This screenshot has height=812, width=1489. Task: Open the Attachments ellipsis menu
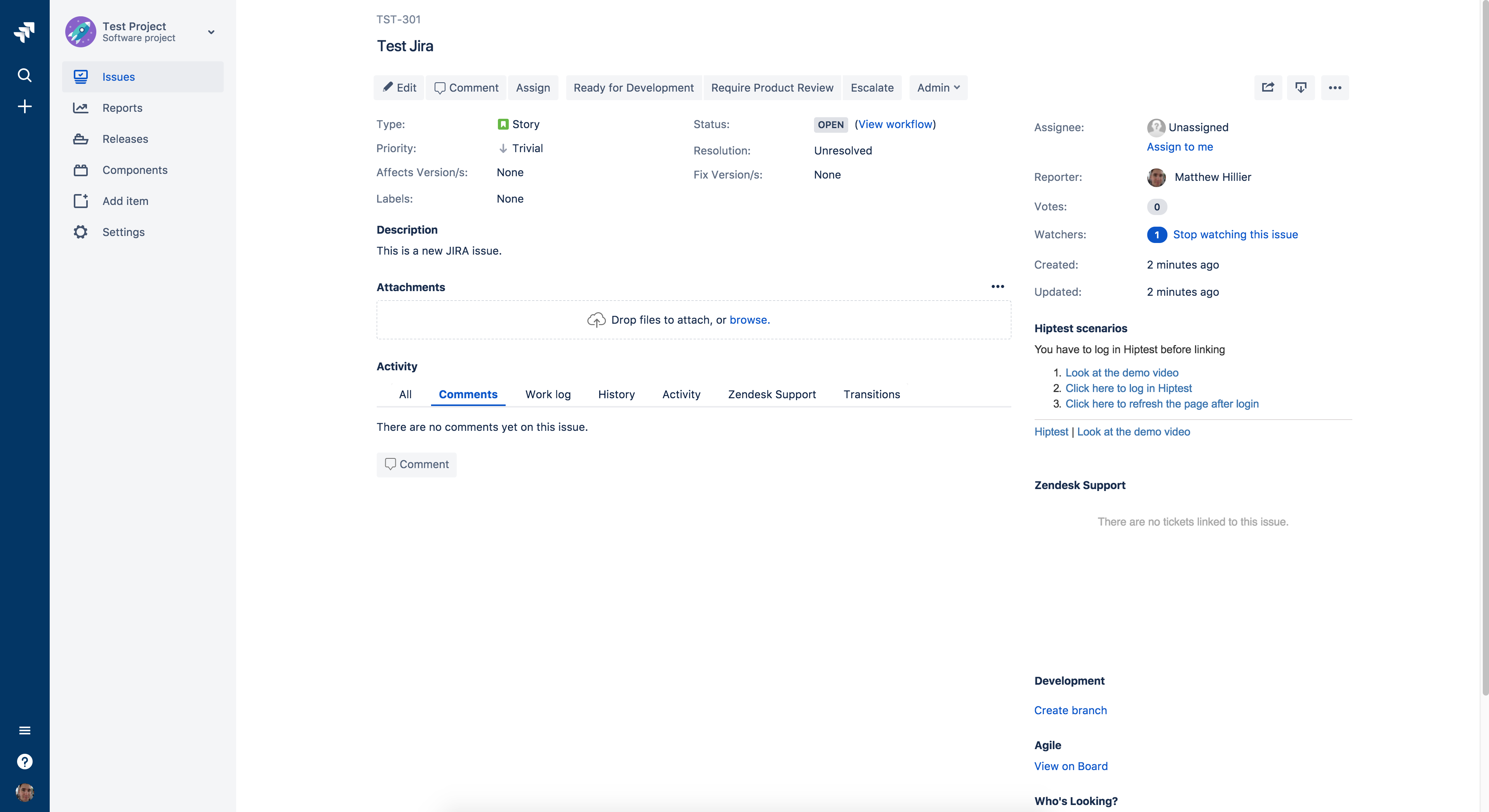tap(998, 286)
